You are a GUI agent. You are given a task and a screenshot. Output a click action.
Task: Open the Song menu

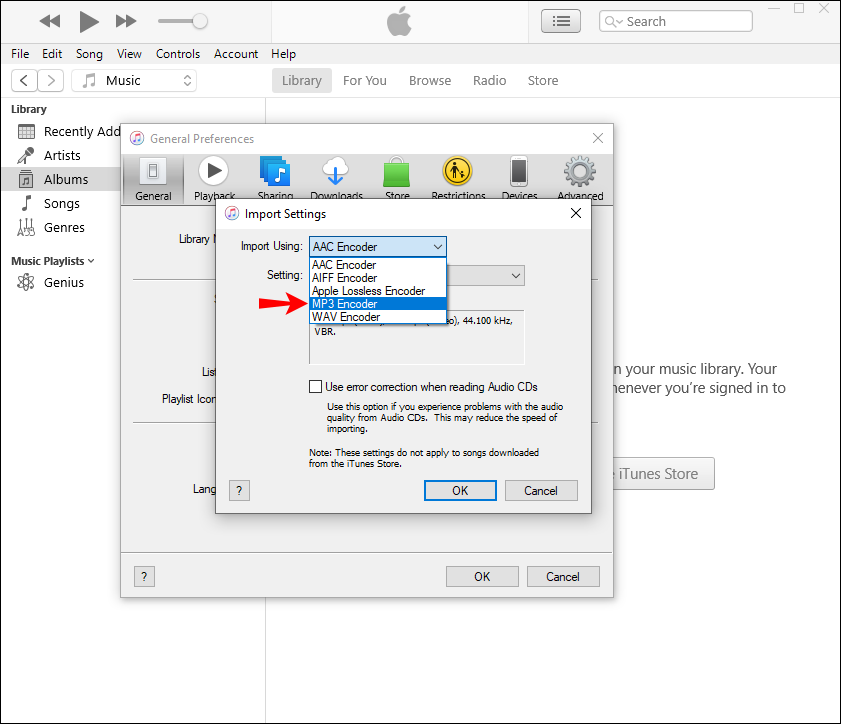(89, 54)
